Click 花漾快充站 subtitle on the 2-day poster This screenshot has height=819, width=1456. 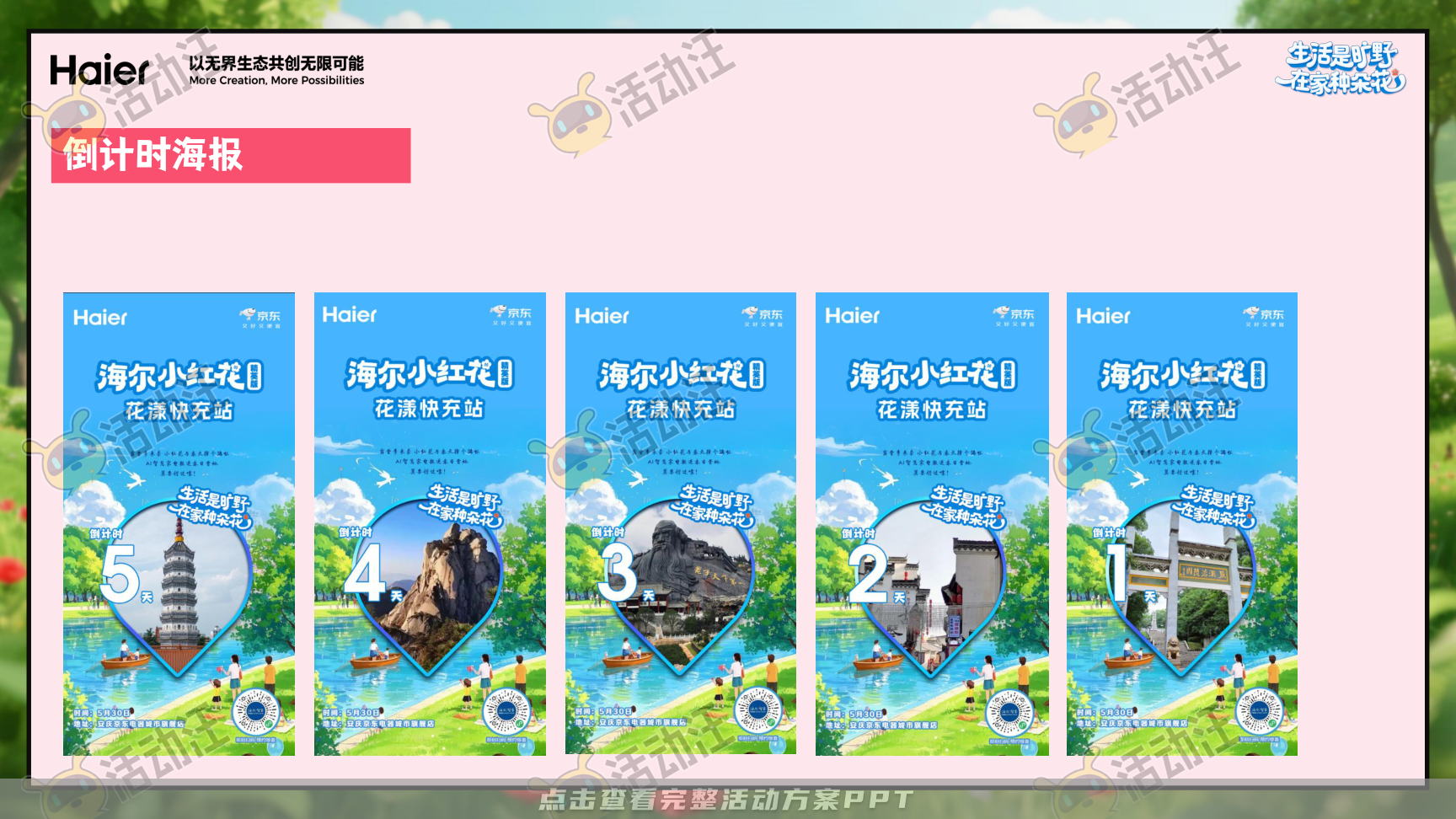[x=932, y=409]
